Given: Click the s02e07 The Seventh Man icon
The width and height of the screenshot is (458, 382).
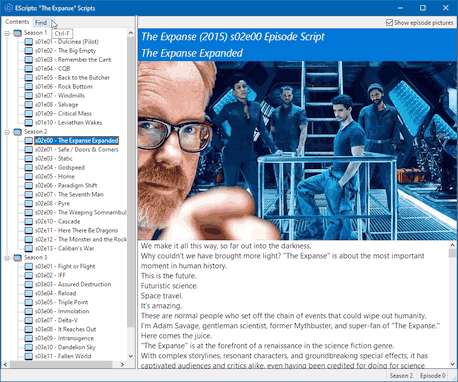Looking at the screenshot, I should click(x=29, y=195).
